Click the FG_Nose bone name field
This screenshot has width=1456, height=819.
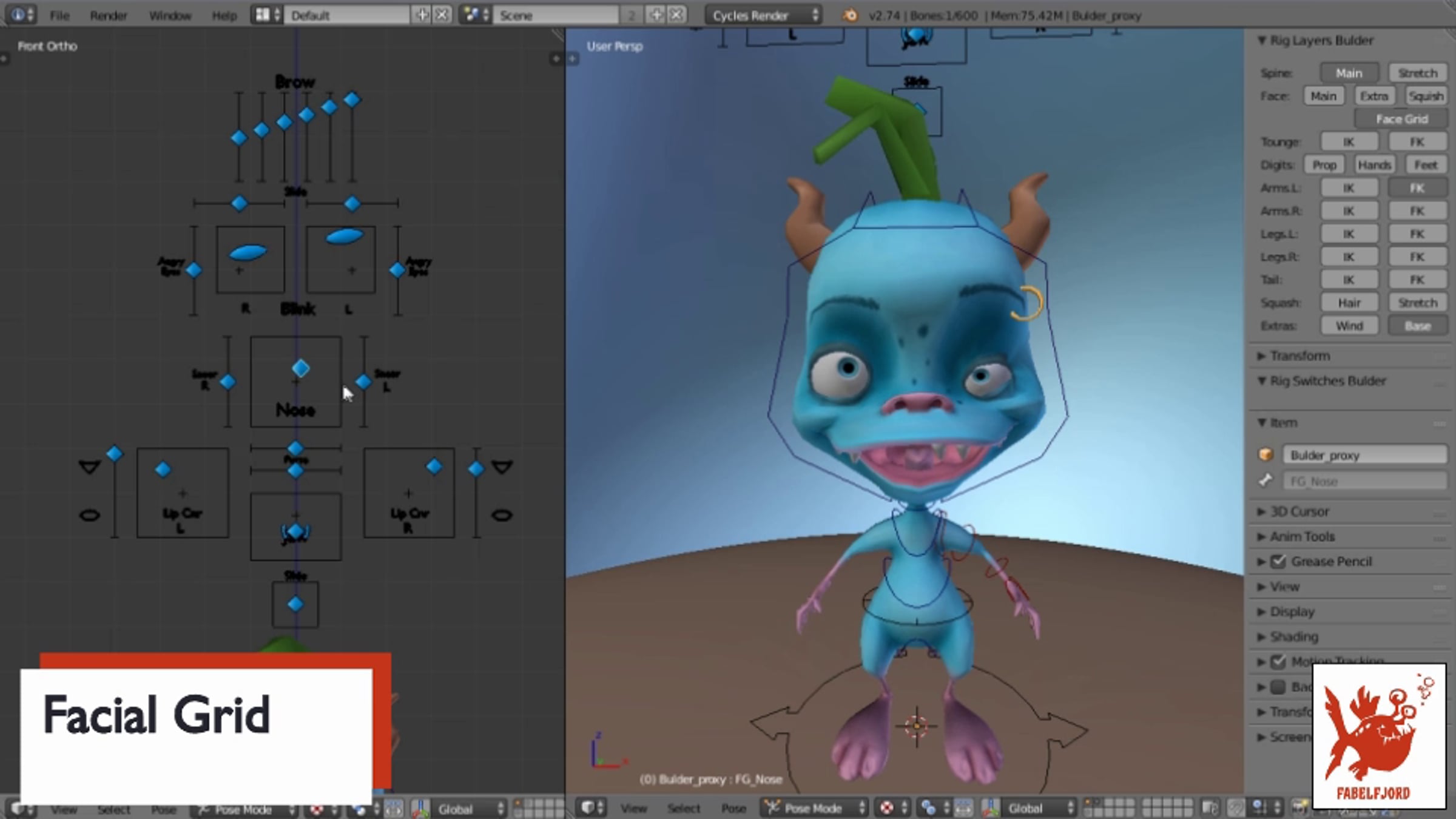(x=1364, y=480)
